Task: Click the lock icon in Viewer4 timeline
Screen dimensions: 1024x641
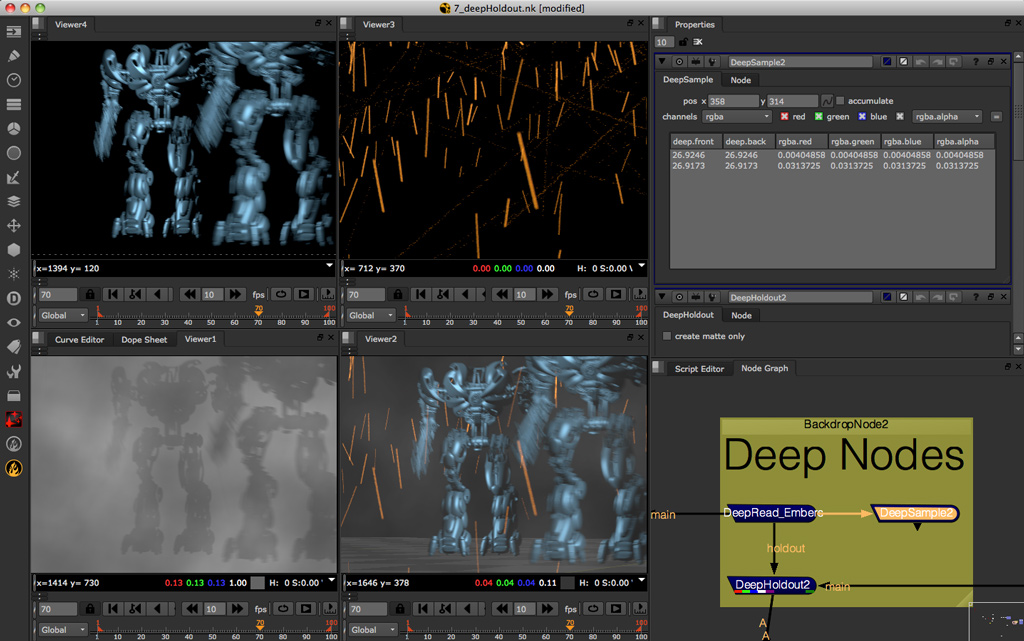Action: coord(90,294)
